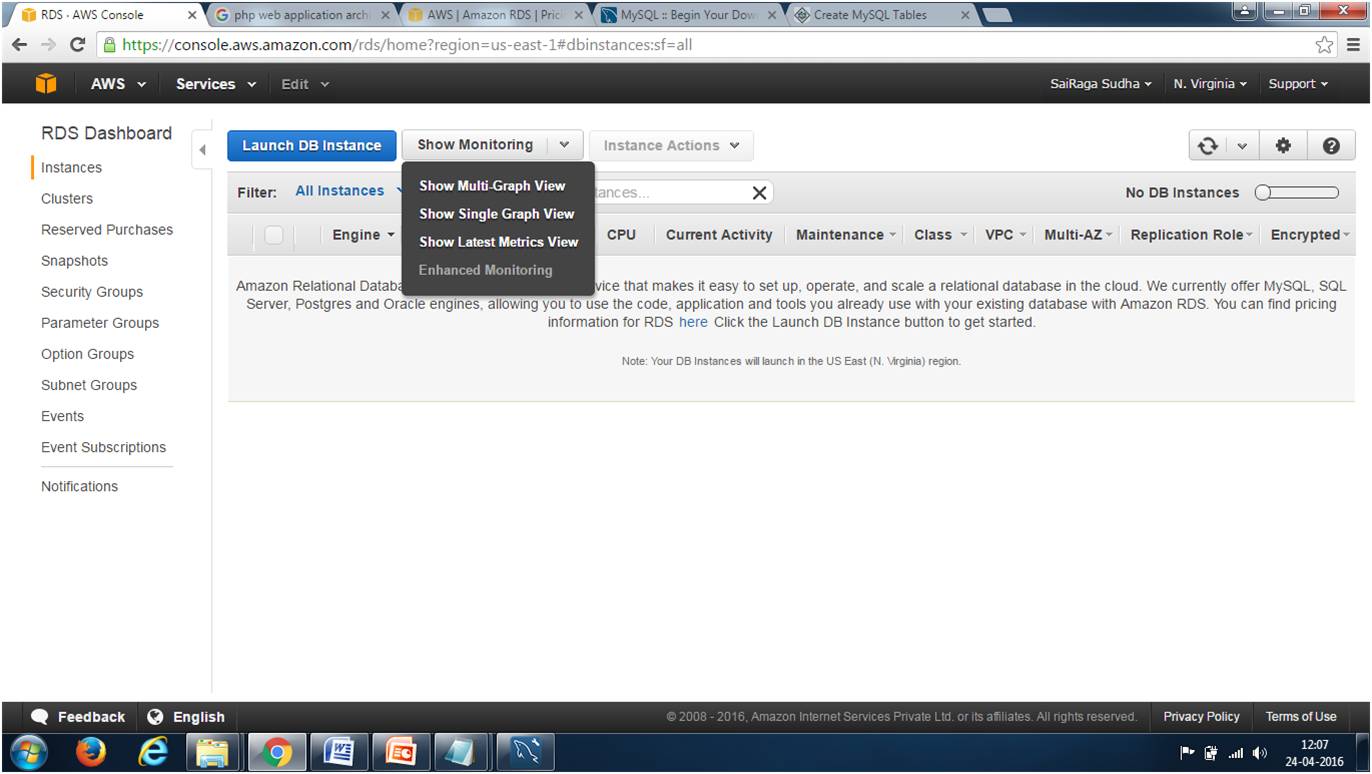1372x774 pixels.
Task: Open the Edit dropdown in the header
Action: [305, 84]
